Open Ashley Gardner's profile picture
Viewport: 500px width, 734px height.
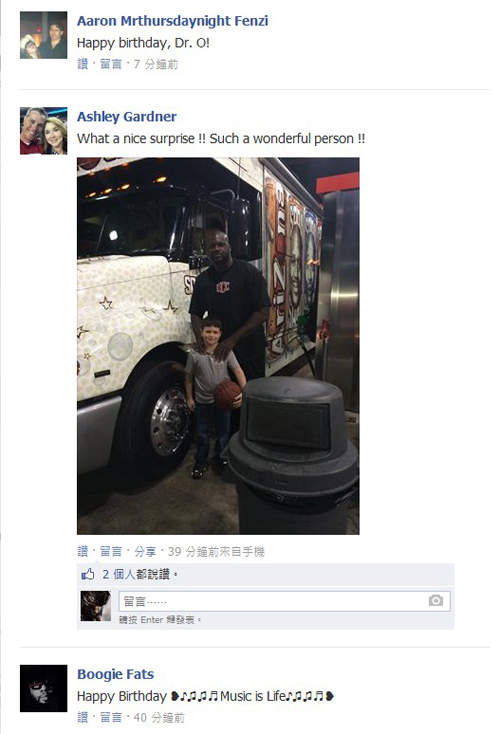(44, 131)
